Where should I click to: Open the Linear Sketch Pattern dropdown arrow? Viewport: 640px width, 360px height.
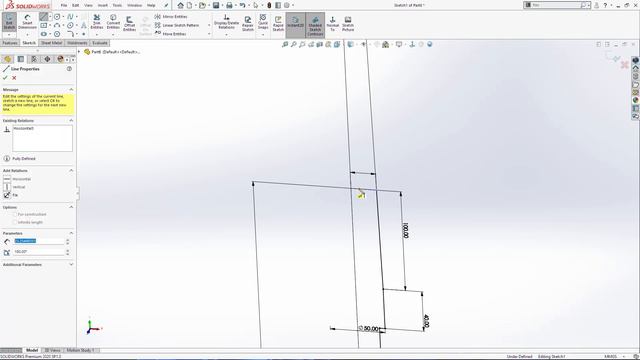tap(209, 25)
